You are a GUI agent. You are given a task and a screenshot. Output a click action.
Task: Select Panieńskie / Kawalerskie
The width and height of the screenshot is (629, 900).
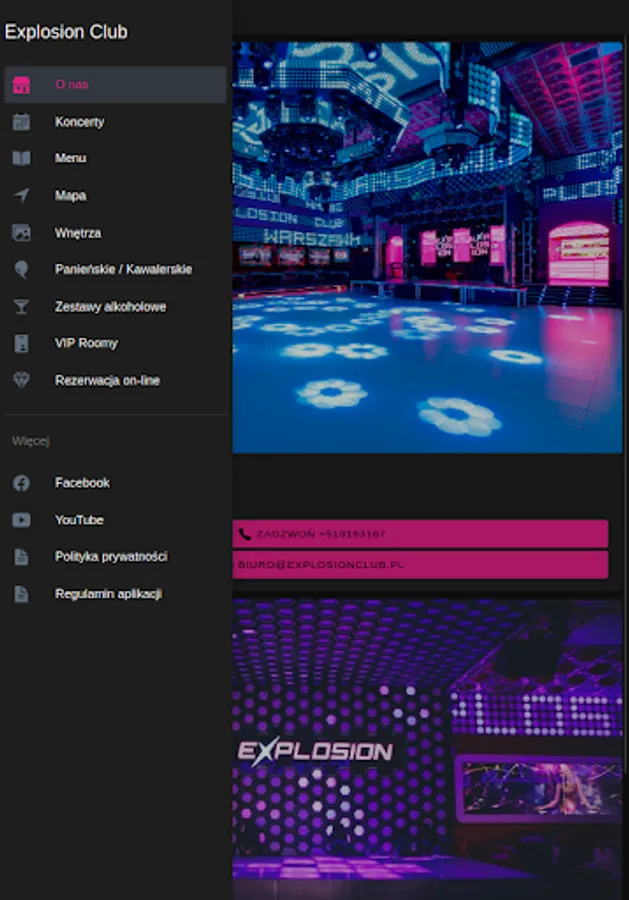[x=115, y=269]
